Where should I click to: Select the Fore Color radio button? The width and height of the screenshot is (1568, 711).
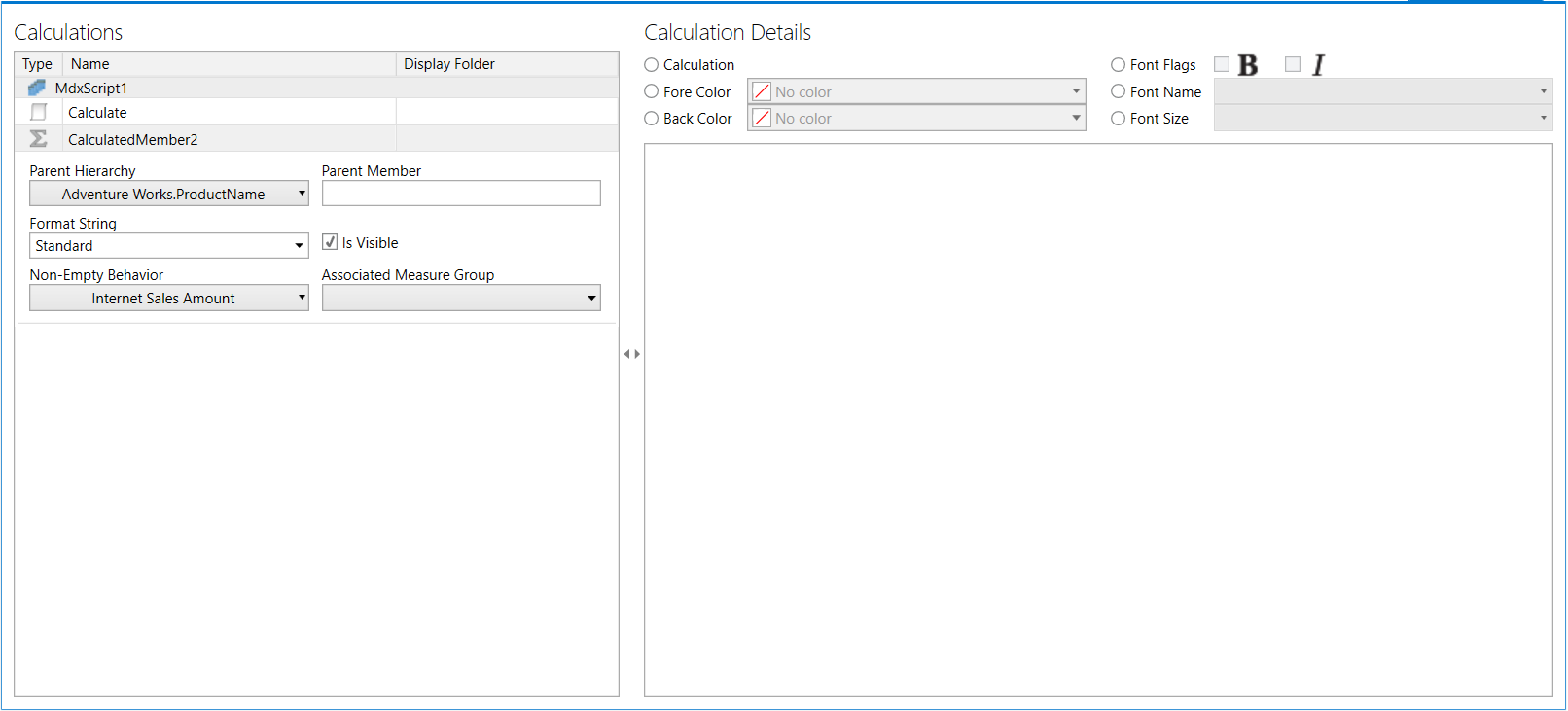[652, 91]
